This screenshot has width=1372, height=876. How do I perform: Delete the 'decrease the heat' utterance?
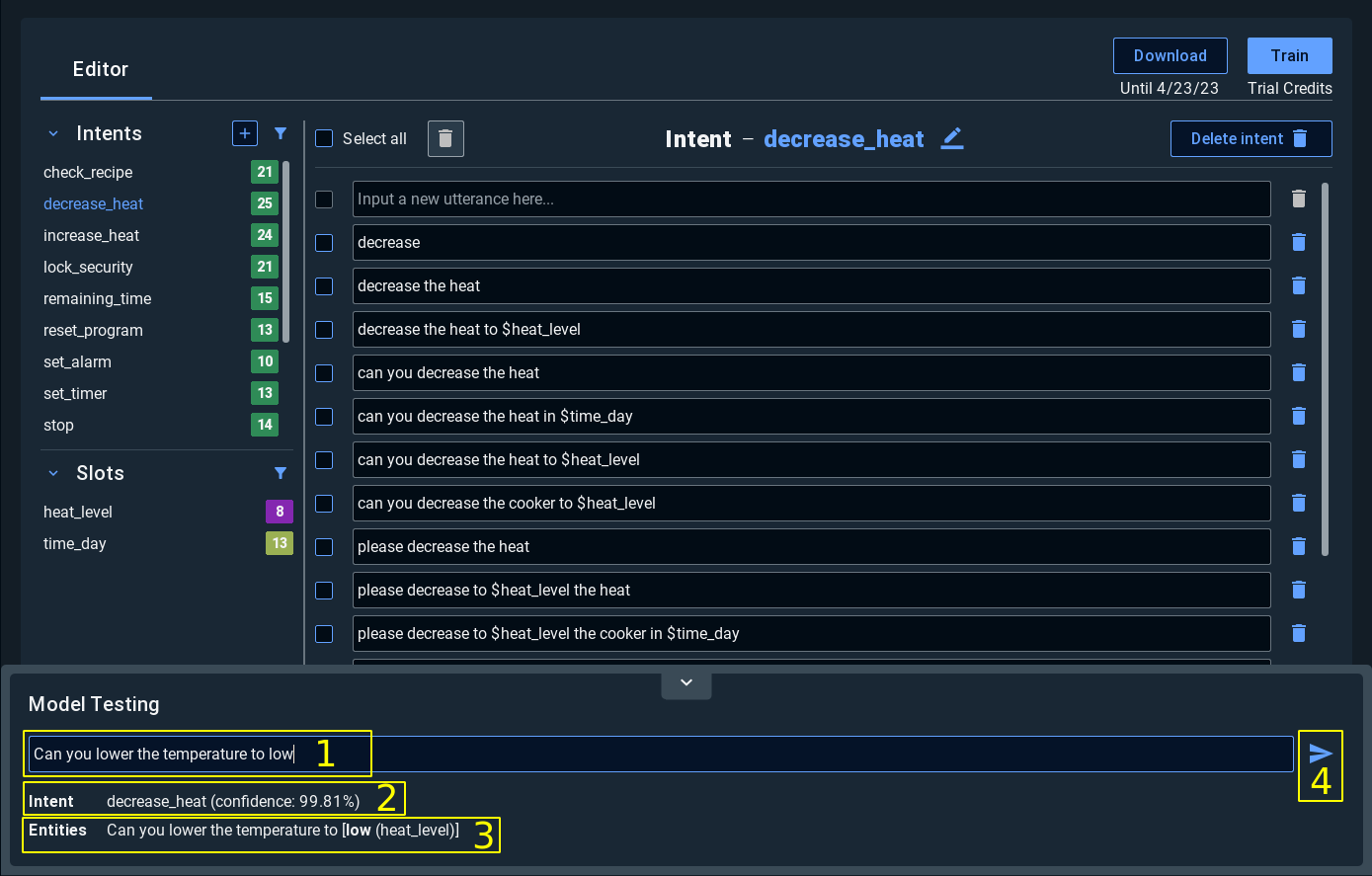coord(1299,285)
